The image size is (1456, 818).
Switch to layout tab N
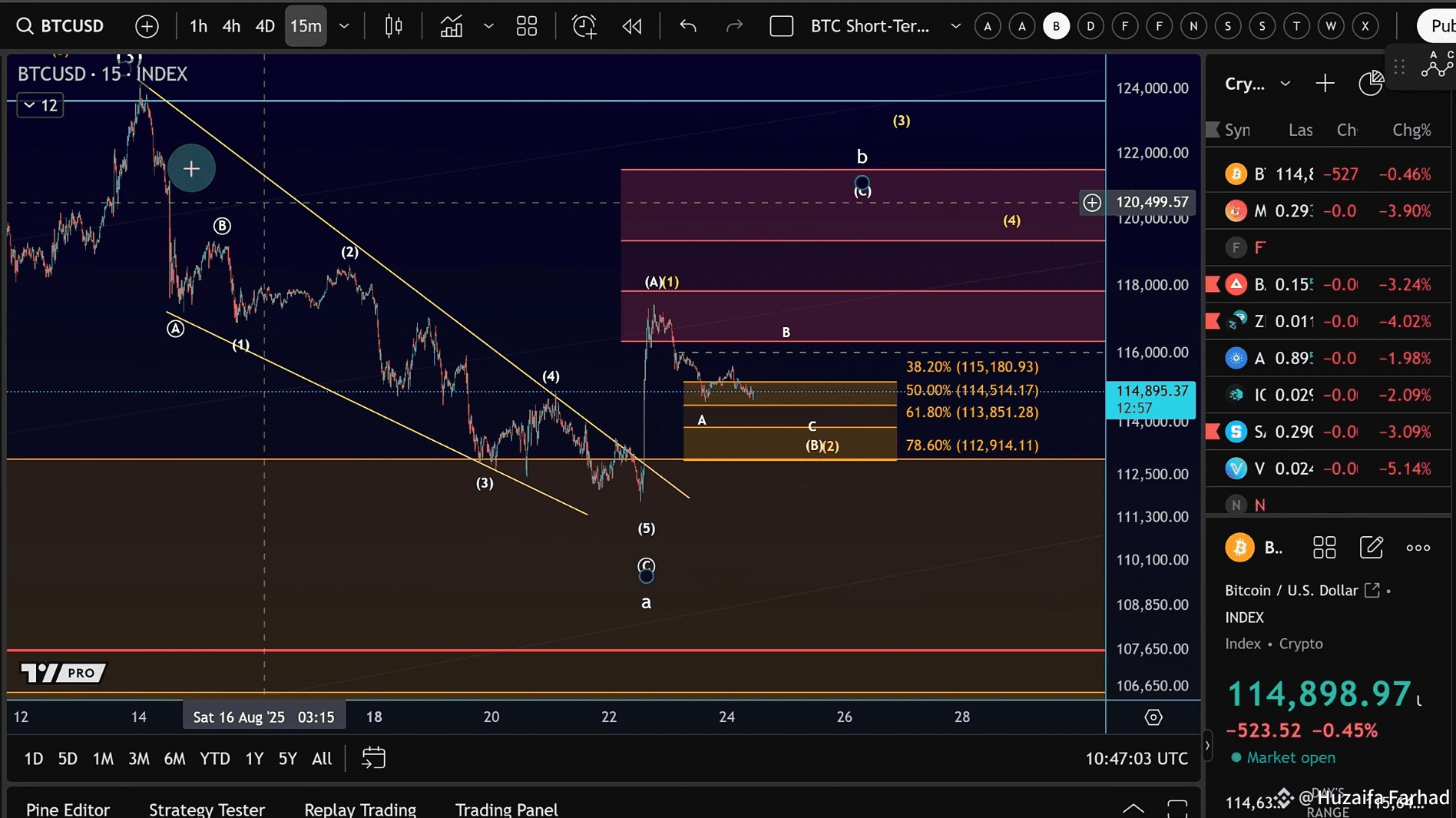(1193, 26)
